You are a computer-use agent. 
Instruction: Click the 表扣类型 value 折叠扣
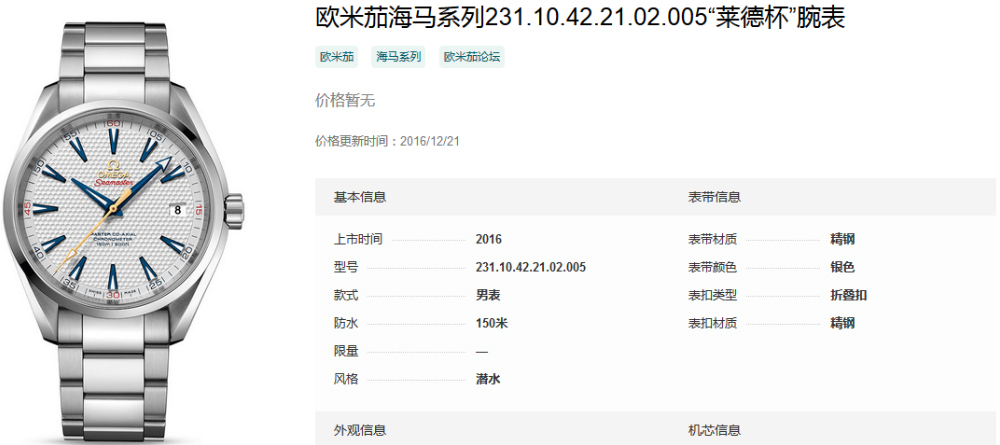coord(848,296)
